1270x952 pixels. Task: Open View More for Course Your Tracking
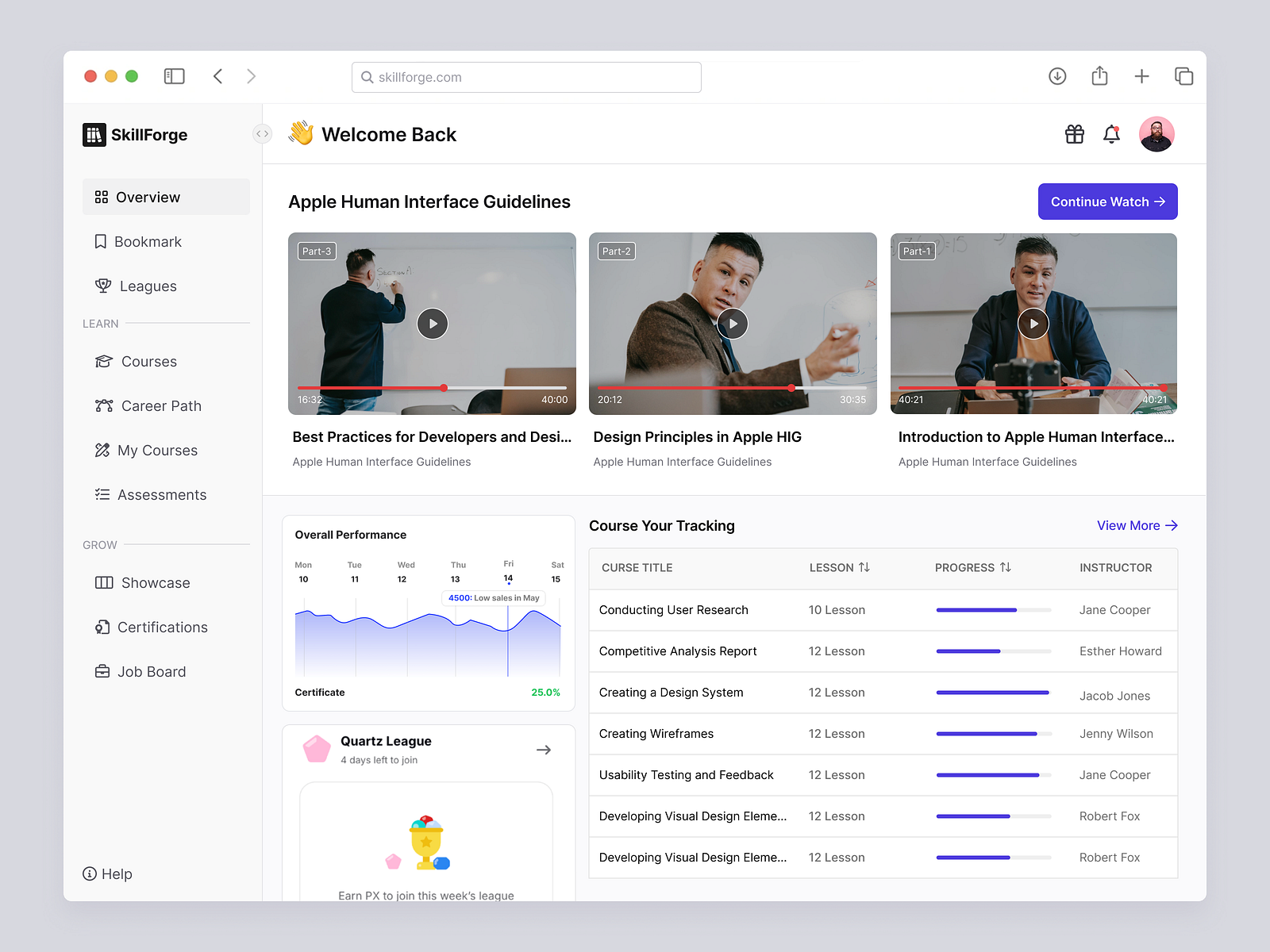(1136, 525)
